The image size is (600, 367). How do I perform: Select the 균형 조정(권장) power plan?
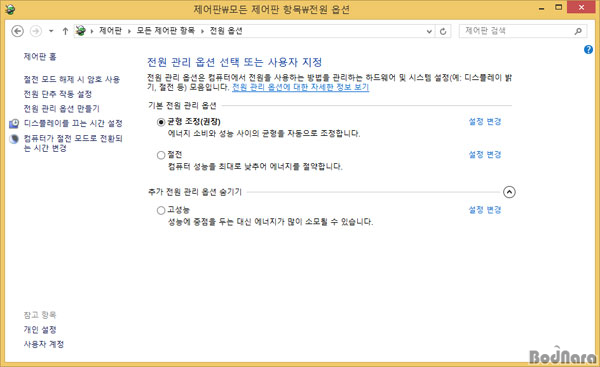pos(161,122)
